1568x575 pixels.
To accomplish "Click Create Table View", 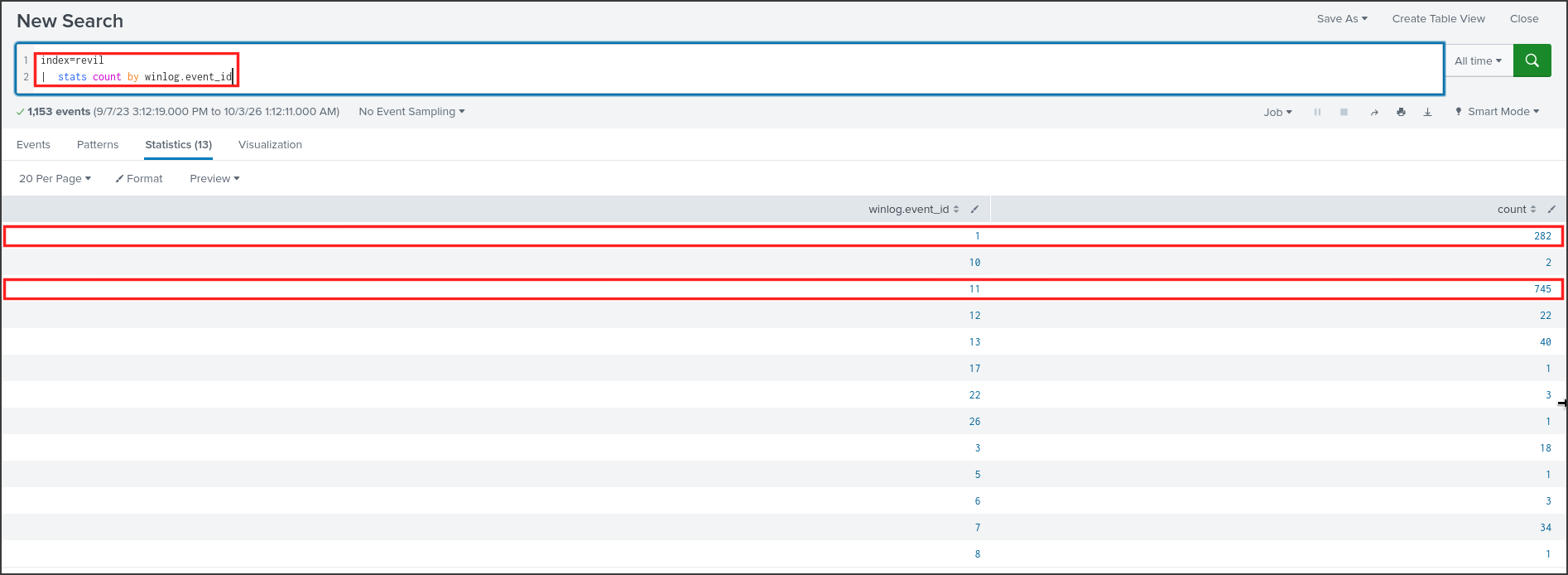I will point(1439,19).
